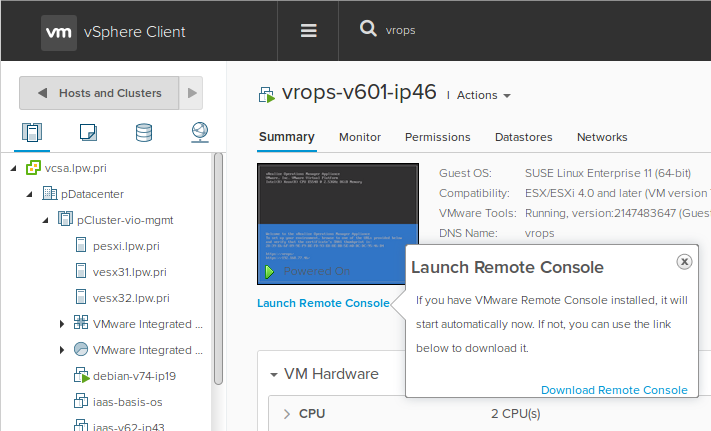Expand the second VMware Integrated node
Viewport: 711px width, 431px height.
coord(62,350)
